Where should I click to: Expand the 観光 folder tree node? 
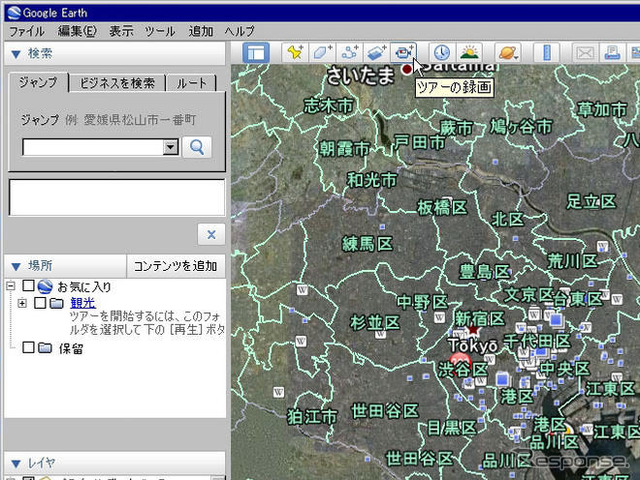(22, 303)
